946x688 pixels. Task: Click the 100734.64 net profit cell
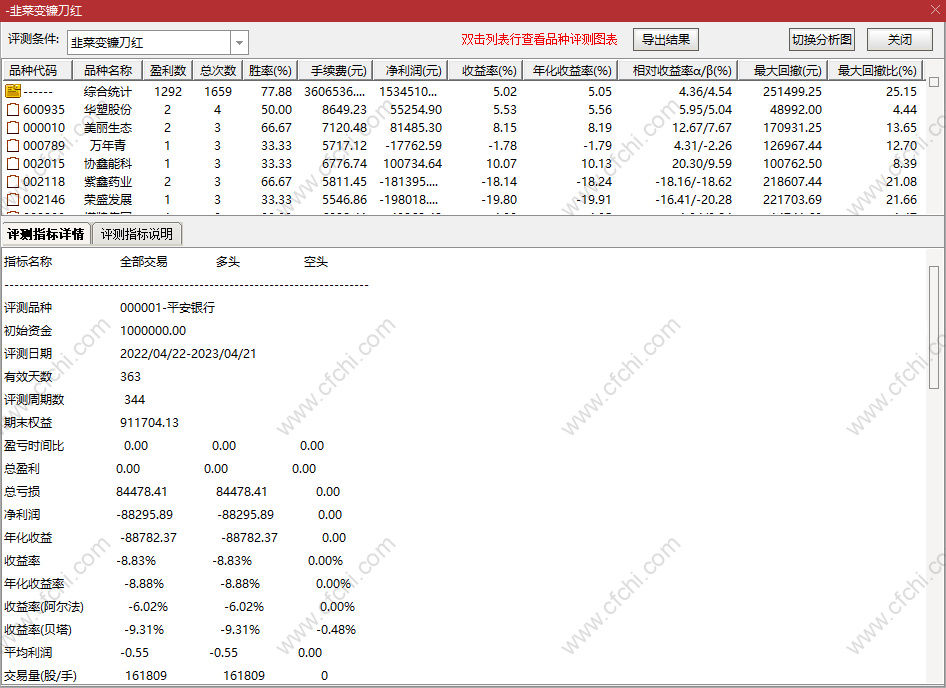[412, 164]
